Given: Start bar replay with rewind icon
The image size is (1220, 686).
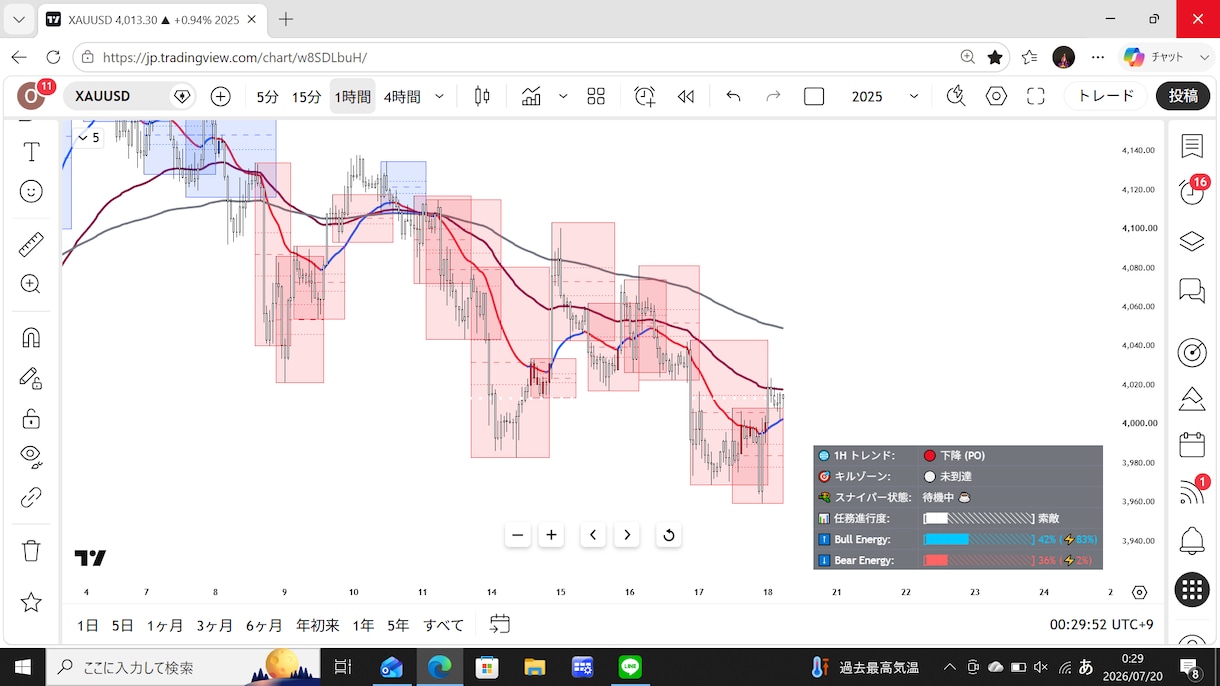Looking at the screenshot, I should point(686,96).
